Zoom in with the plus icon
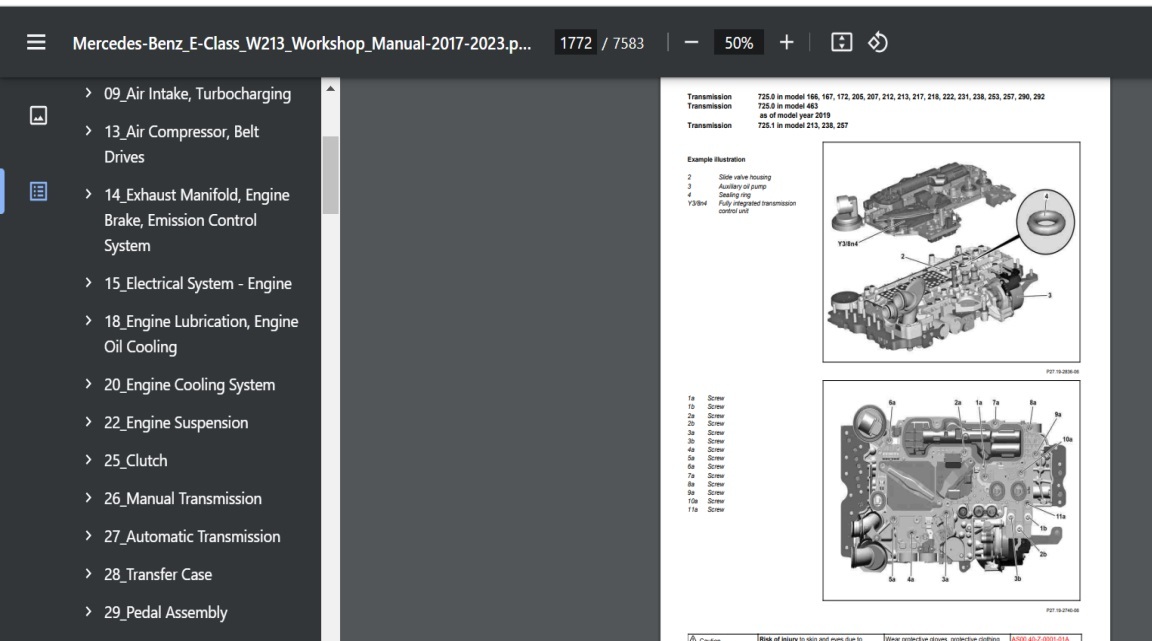This screenshot has width=1152, height=641. (786, 43)
